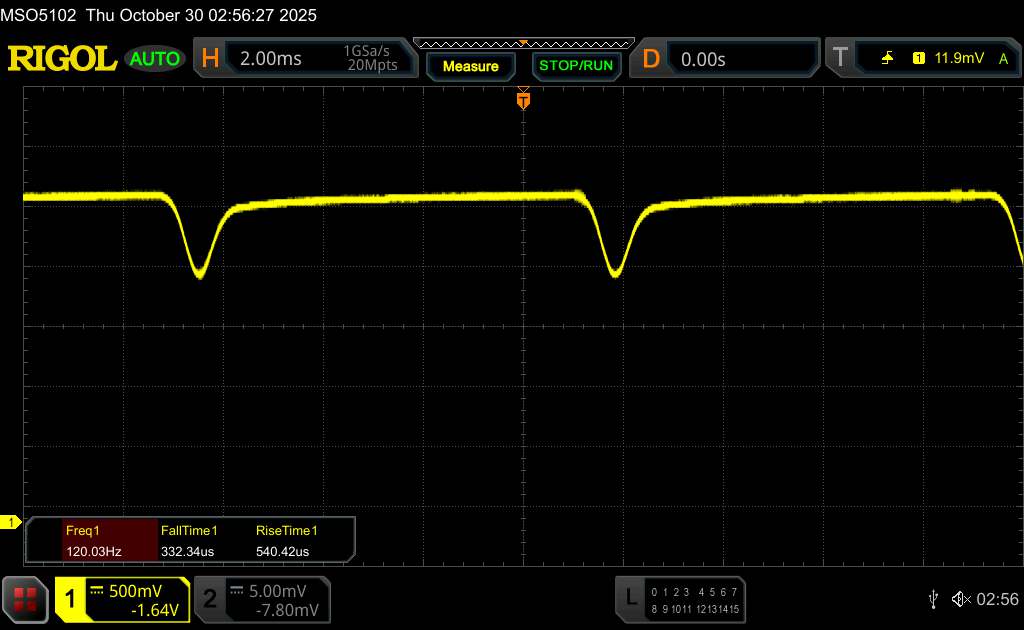Enable channel 2 with the gray 2 badge
Viewport: 1024px width, 630px height.
pos(210,599)
